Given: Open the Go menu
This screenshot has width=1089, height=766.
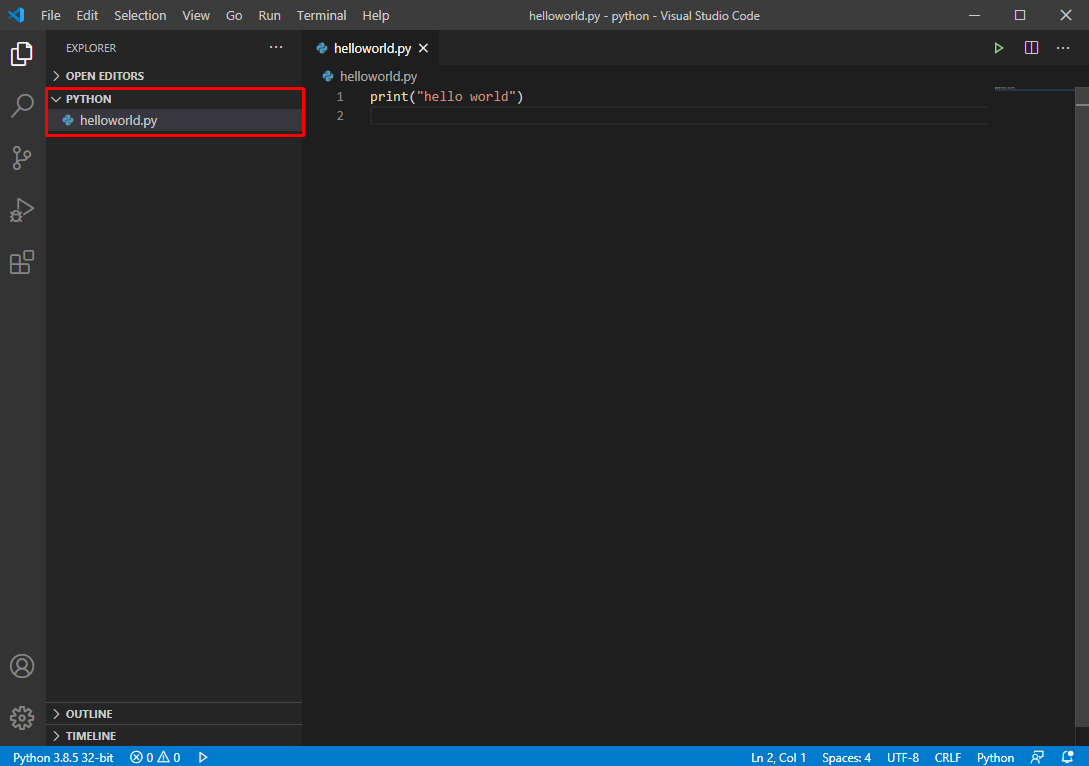Looking at the screenshot, I should (234, 15).
